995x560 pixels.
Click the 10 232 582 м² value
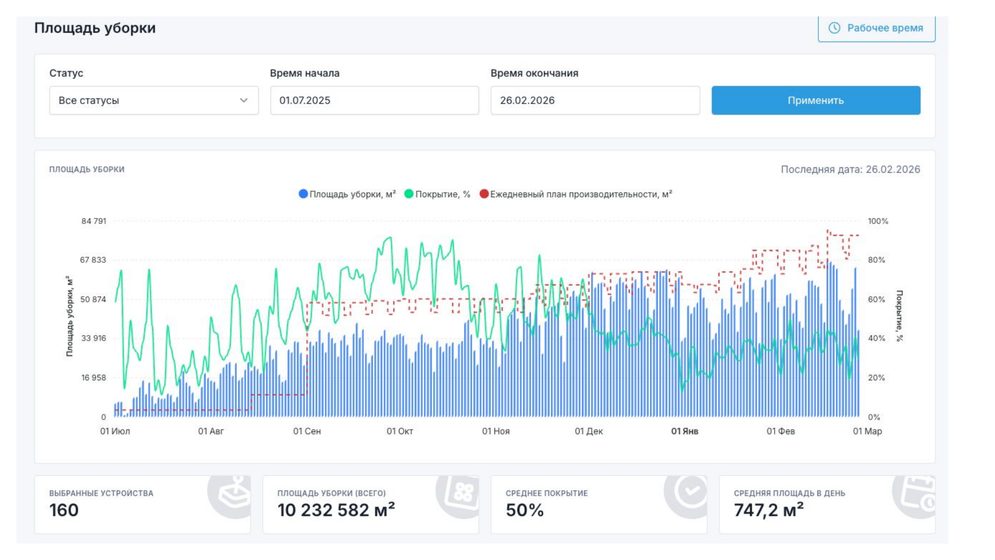coord(336,510)
